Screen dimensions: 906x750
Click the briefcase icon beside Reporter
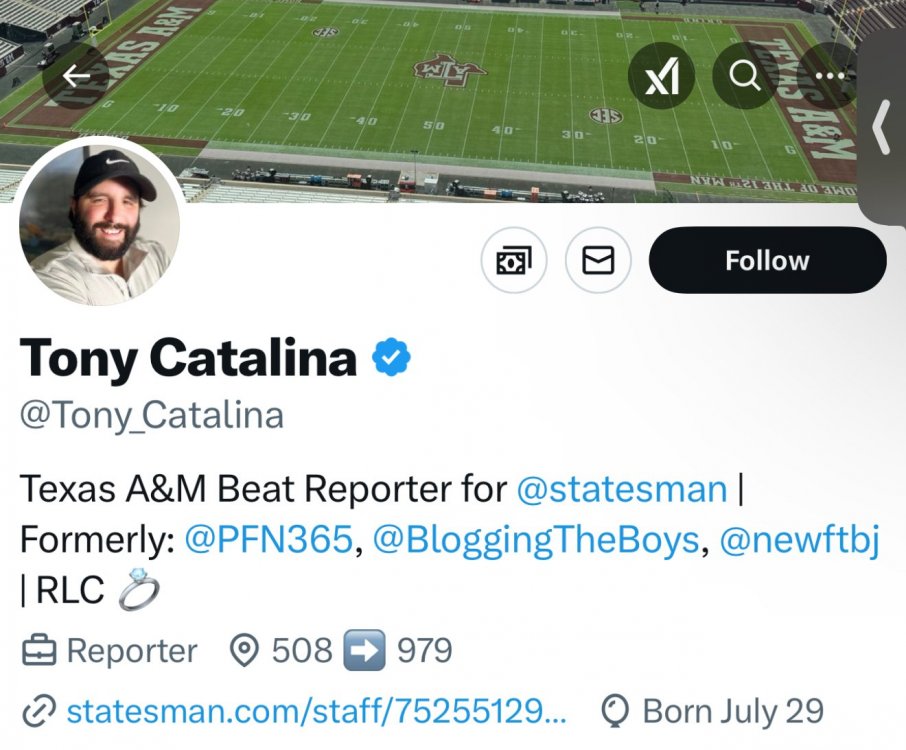[39, 652]
